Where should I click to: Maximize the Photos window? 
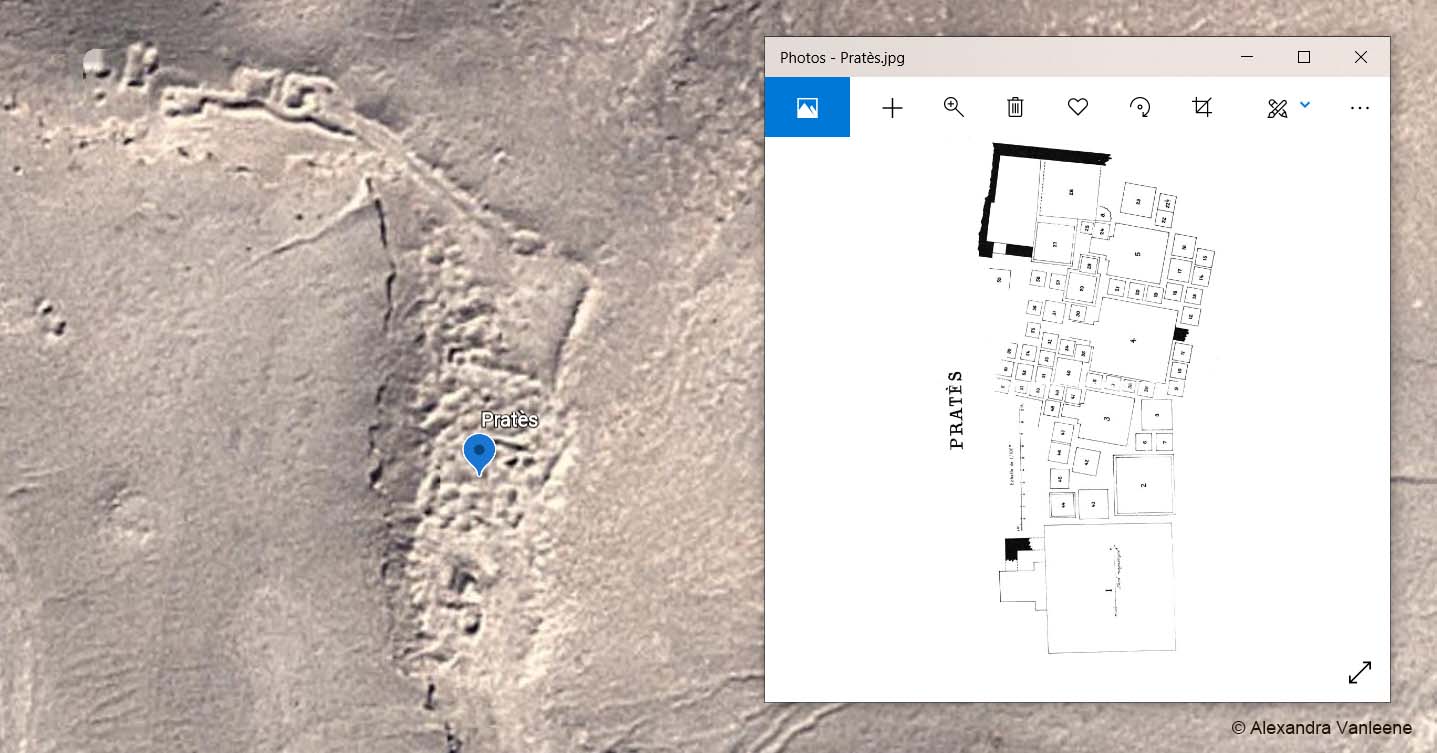pos(1304,57)
